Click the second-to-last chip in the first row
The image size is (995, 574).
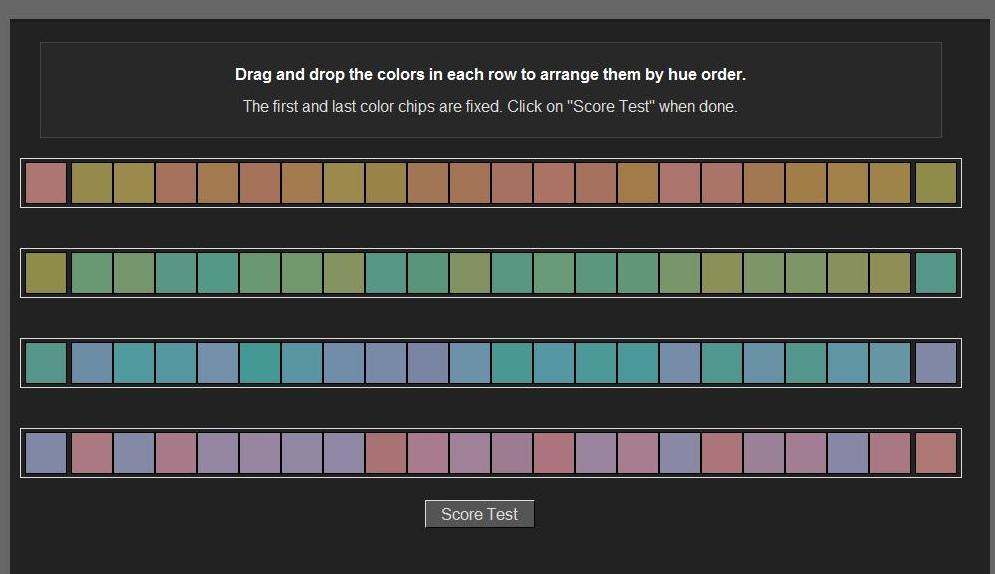(x=890, y=183)
